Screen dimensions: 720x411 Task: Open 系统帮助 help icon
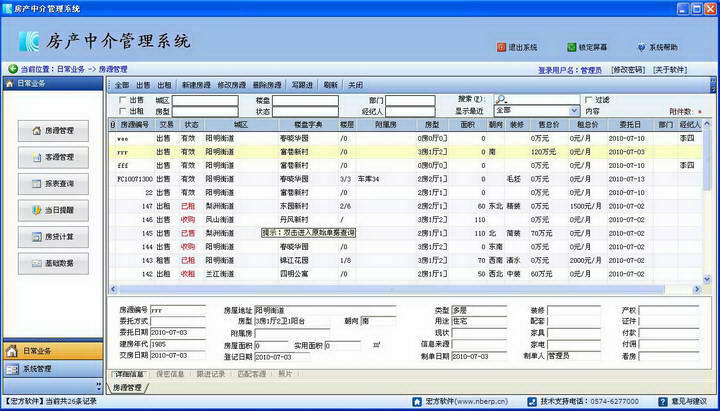641,47
